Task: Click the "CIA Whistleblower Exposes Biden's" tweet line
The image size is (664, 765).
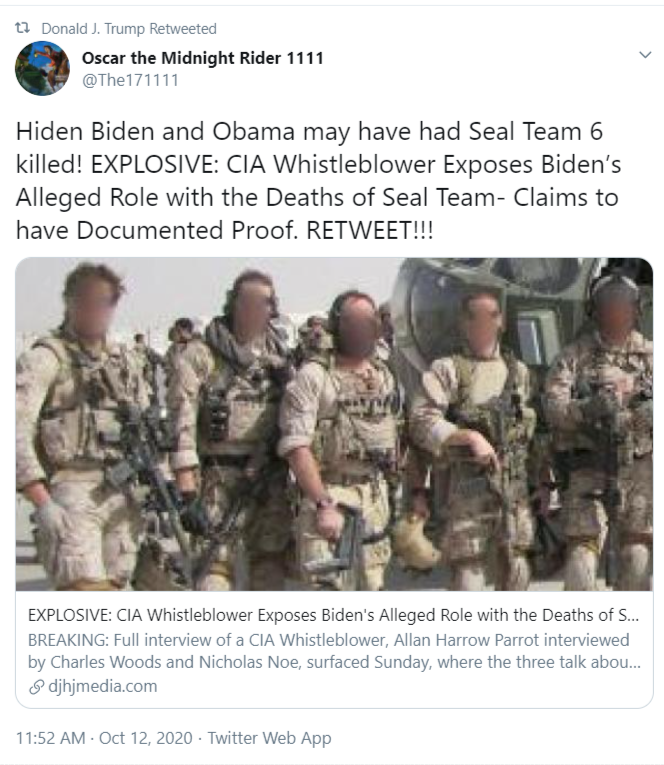Action: click(x=424, y=164)
